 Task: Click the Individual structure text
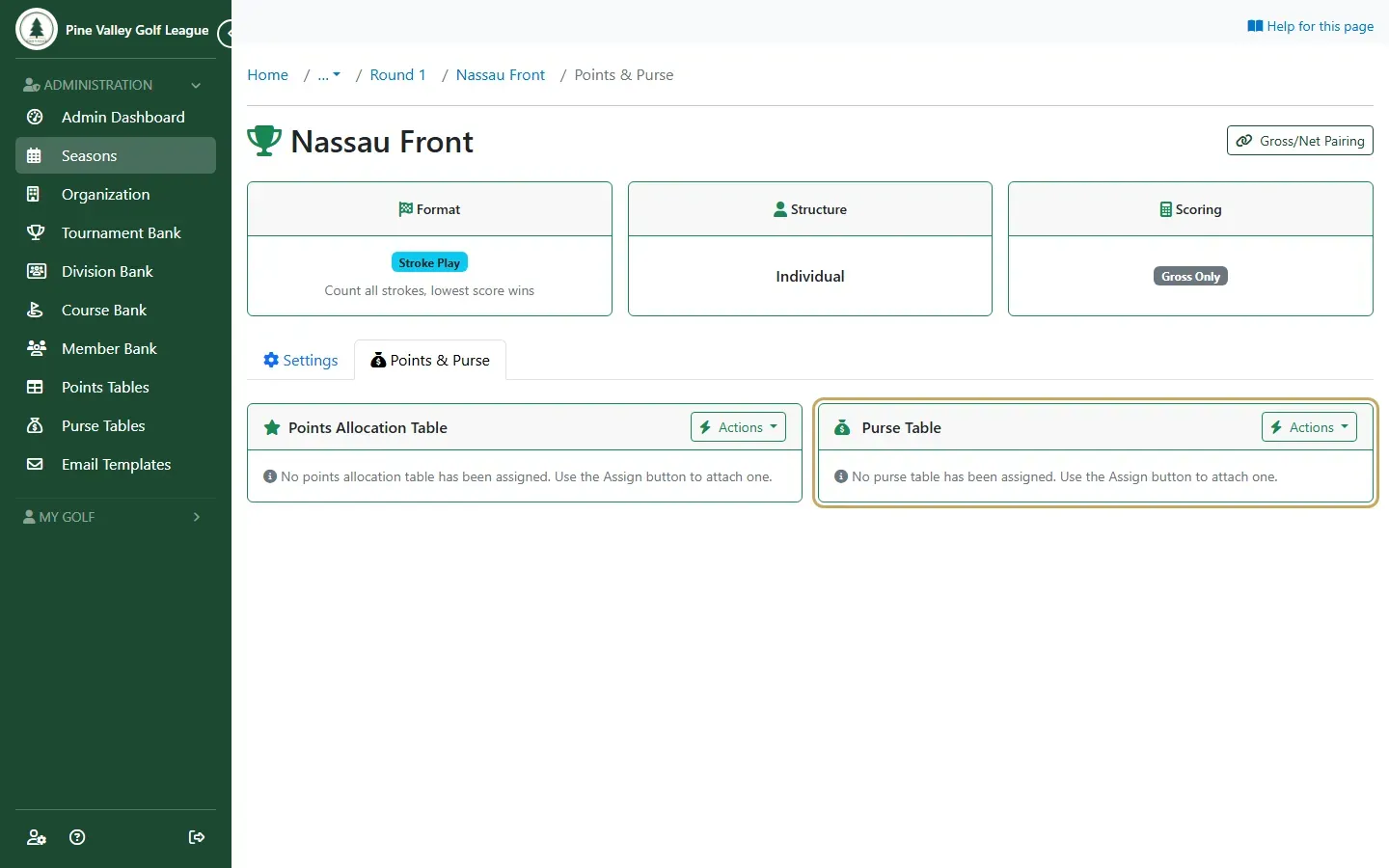coord(810,276)
